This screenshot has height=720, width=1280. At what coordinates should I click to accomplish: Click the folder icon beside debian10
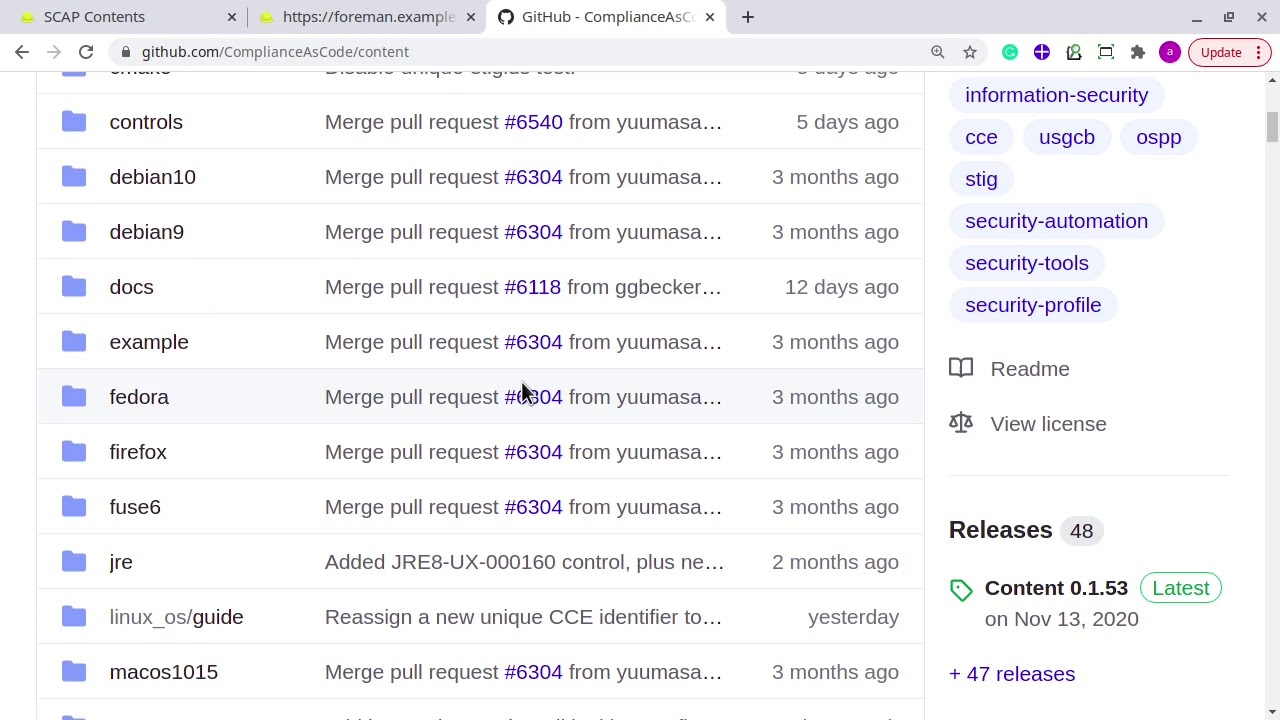[x=74, y=177]
